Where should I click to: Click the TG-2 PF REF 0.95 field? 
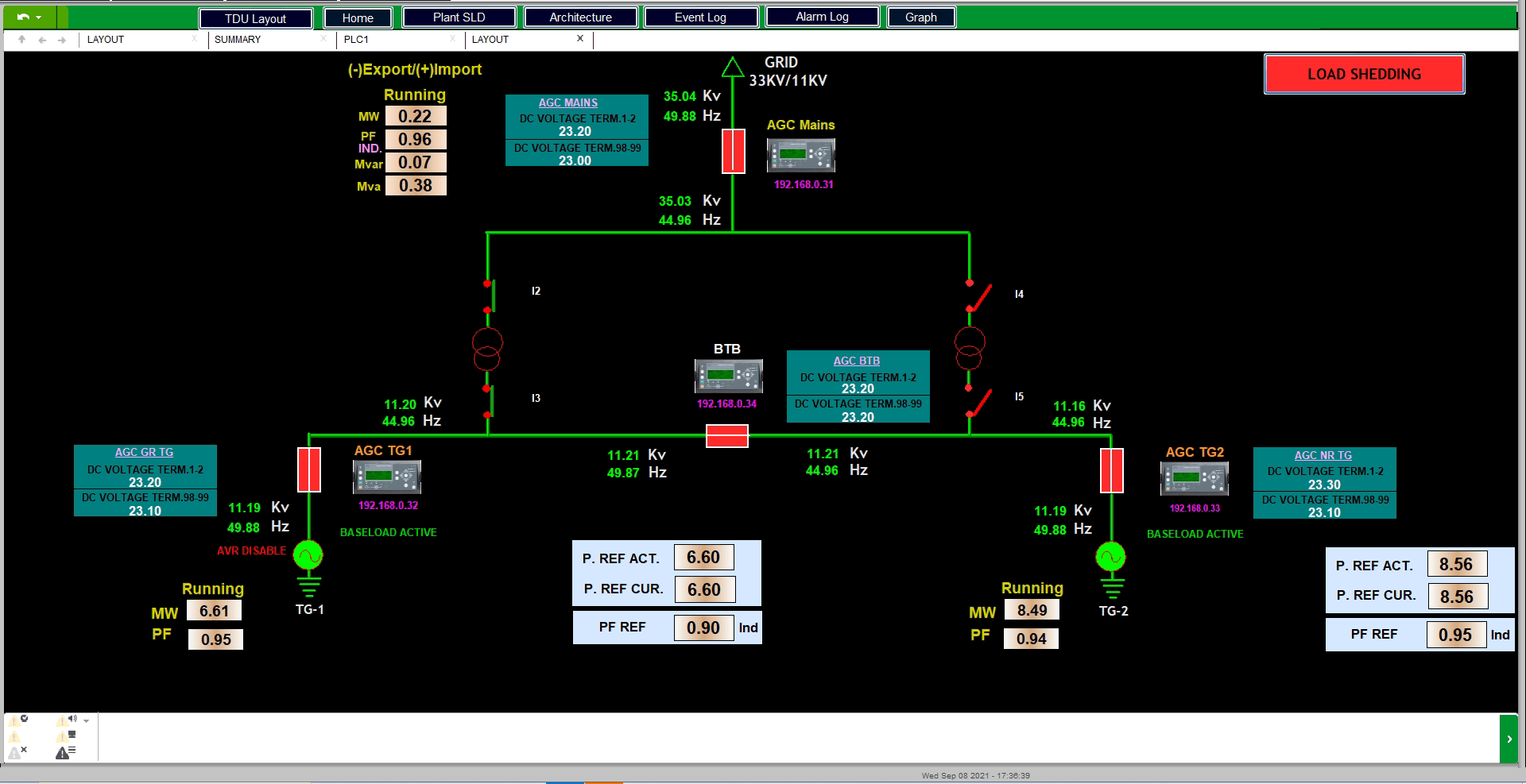point(1456,635)
